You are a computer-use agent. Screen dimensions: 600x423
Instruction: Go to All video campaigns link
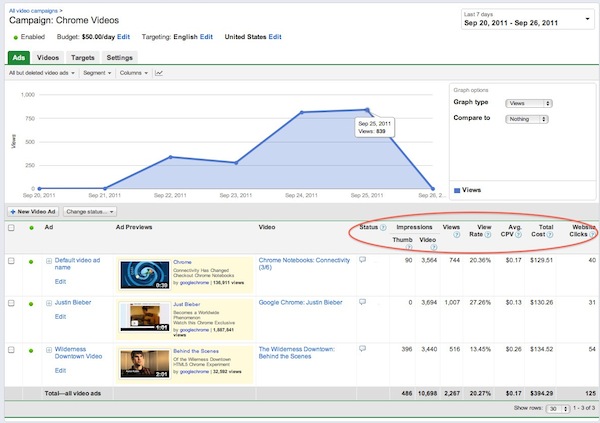33,11
